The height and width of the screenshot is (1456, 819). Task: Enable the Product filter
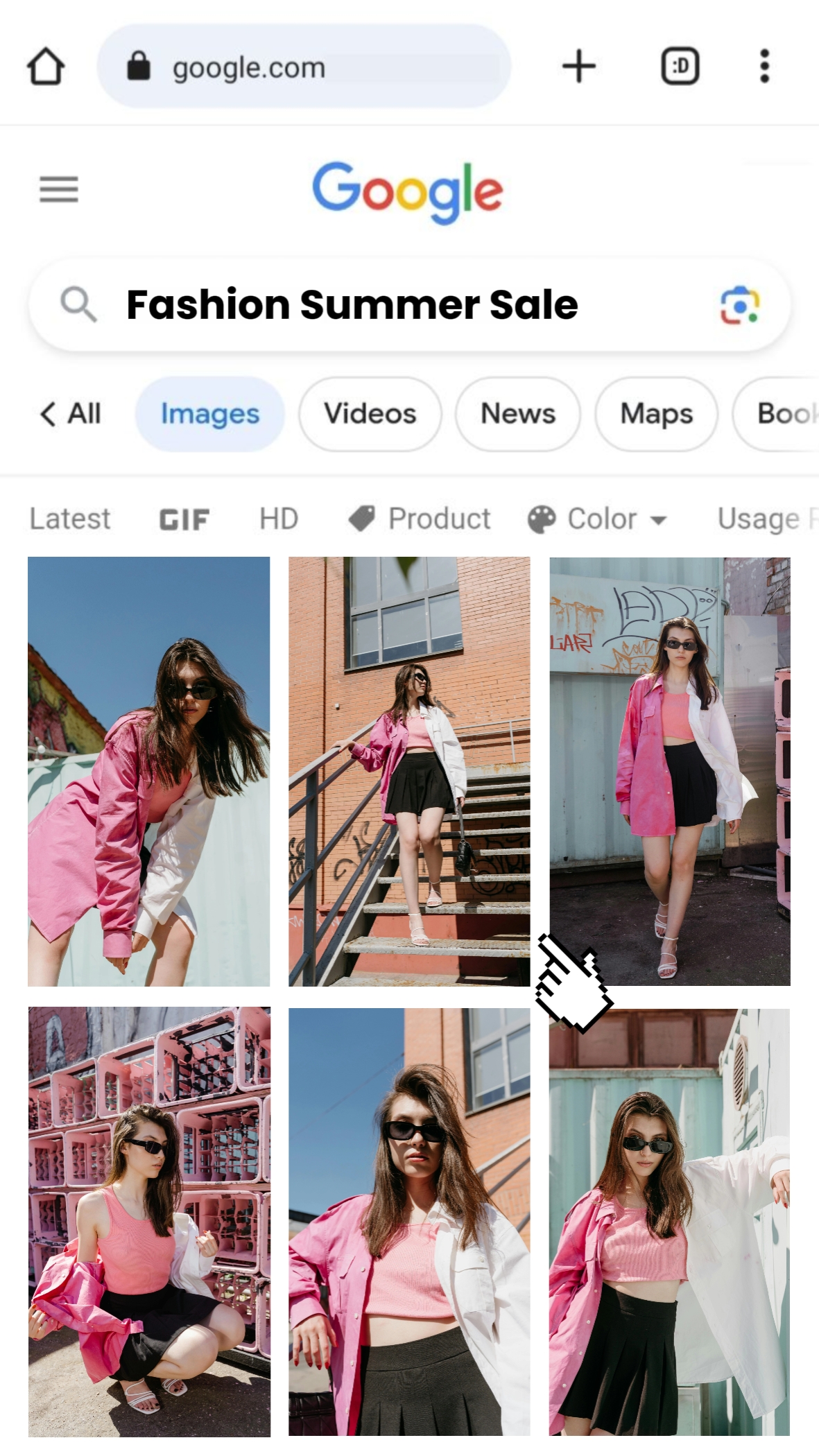420,519
